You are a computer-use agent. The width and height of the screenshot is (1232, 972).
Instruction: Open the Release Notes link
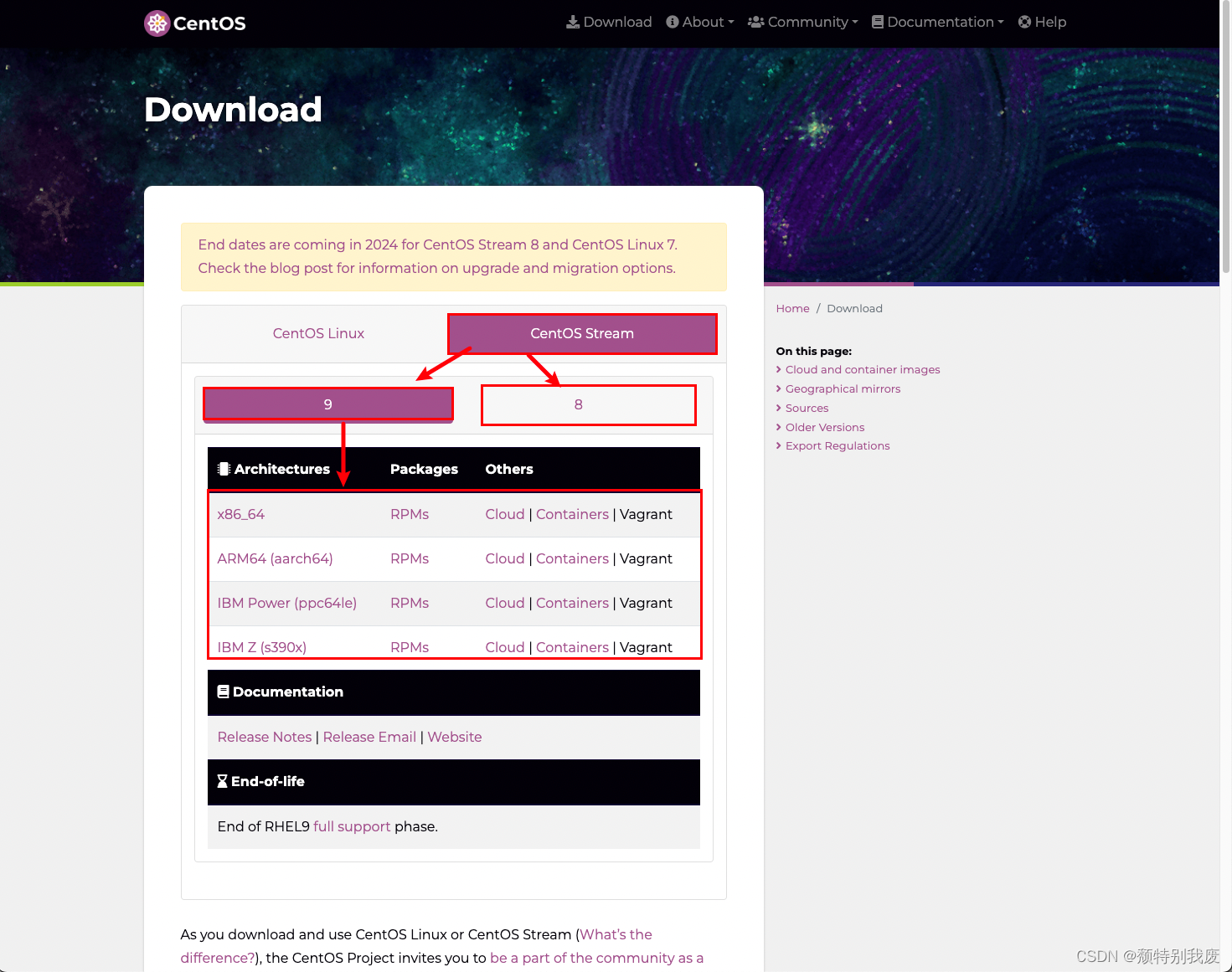click(265, 737)
